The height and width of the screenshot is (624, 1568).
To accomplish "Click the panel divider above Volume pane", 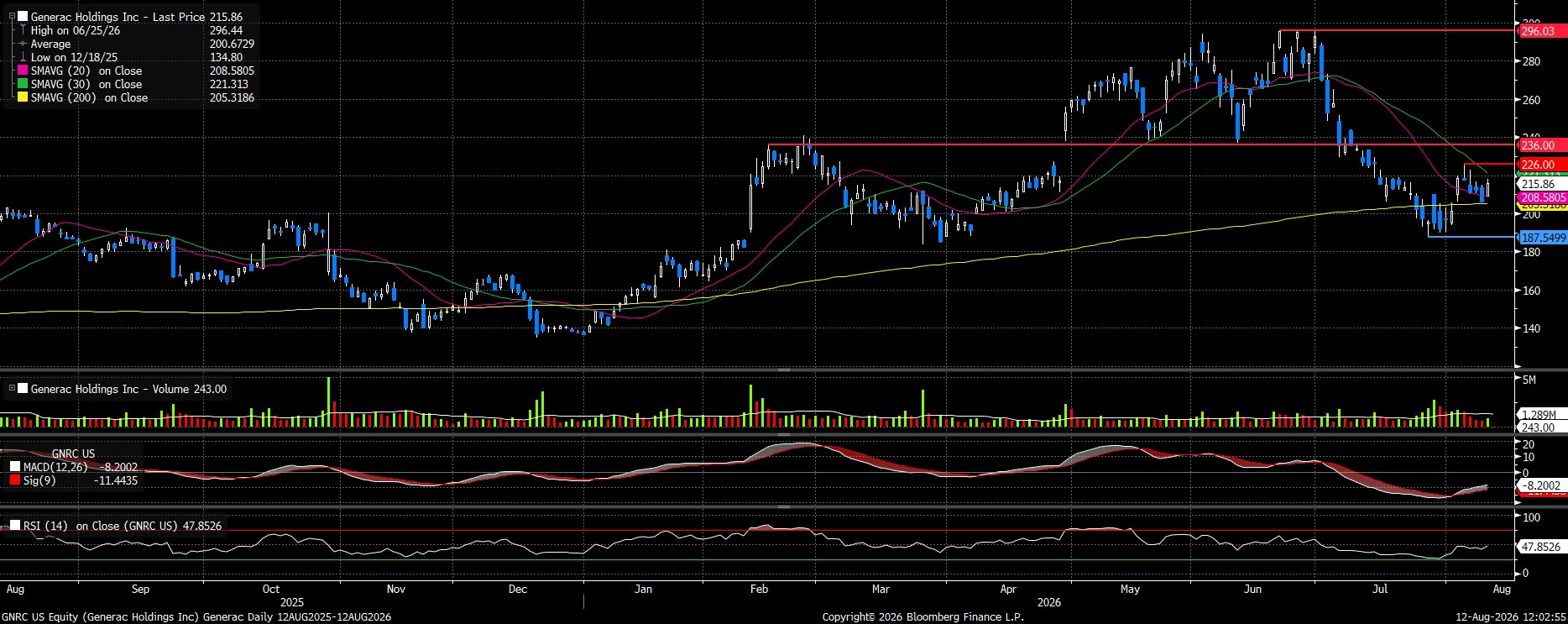I will coord(783,370).
